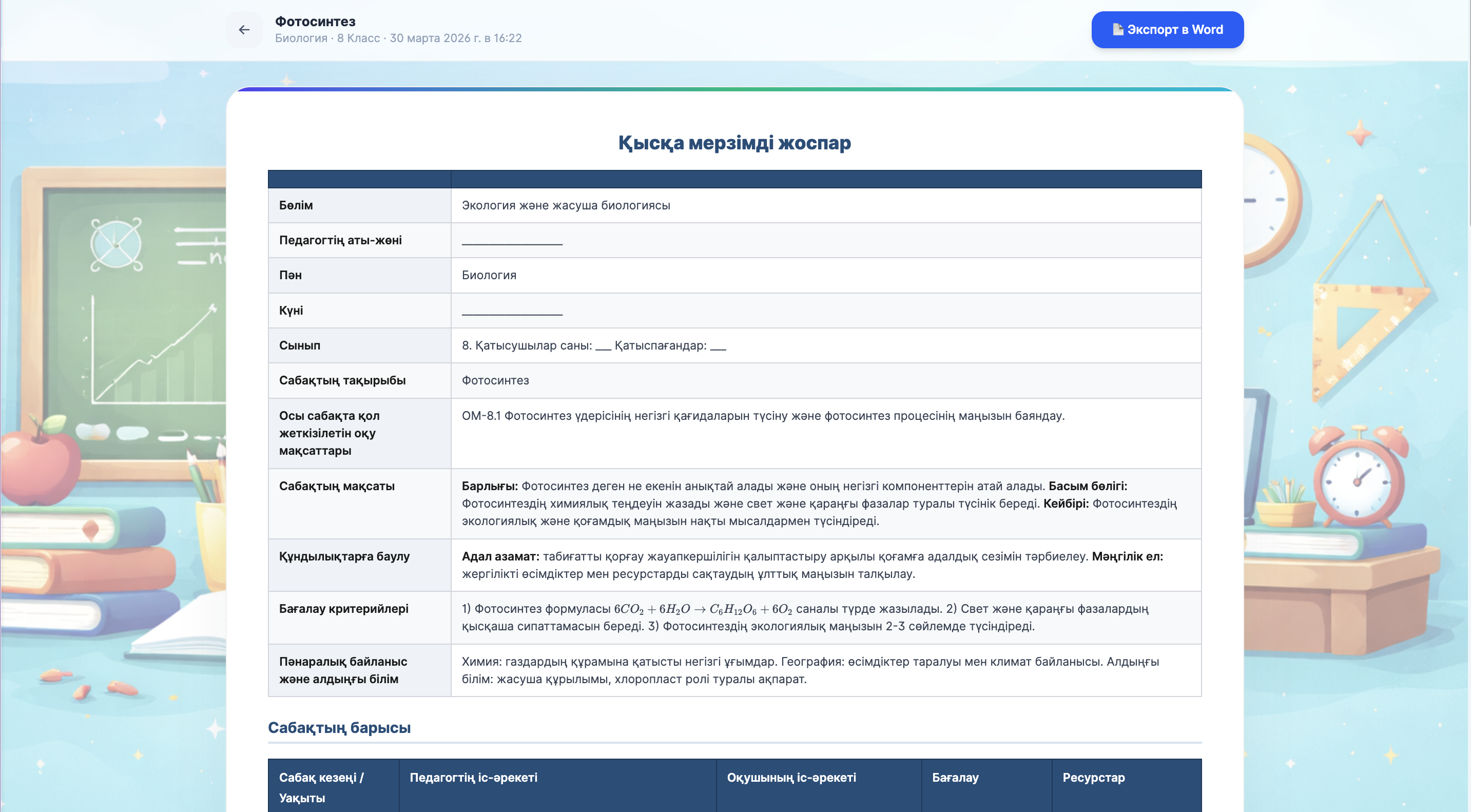Click the Қатысушылар саны blank
This screenshot has height=812, width=1471.
pos(603,347)
